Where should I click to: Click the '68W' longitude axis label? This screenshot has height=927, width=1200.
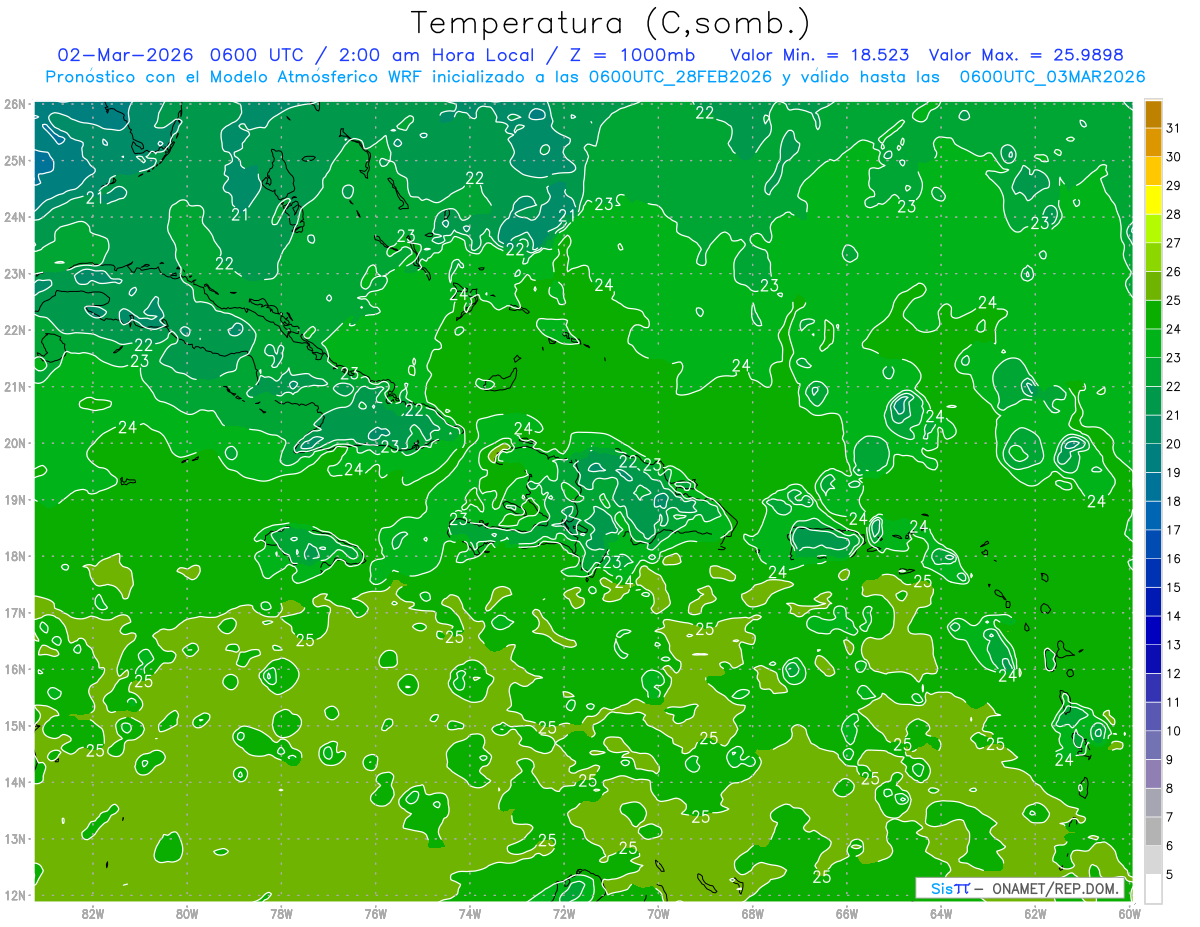753,913
